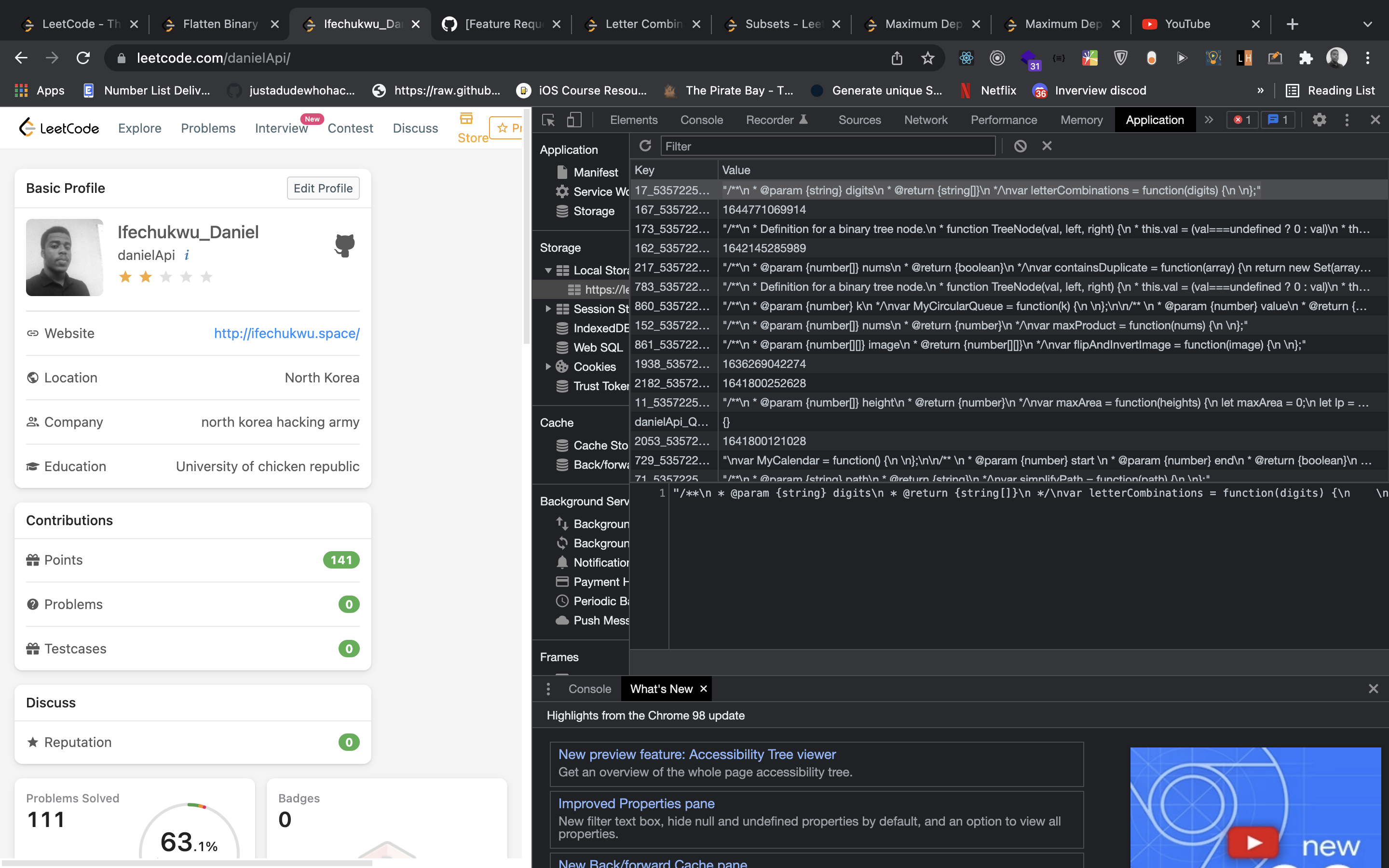1389x868 pixels.
Task: Open the Apps bookmarks shortcut
Action: (x=40, y=91)
